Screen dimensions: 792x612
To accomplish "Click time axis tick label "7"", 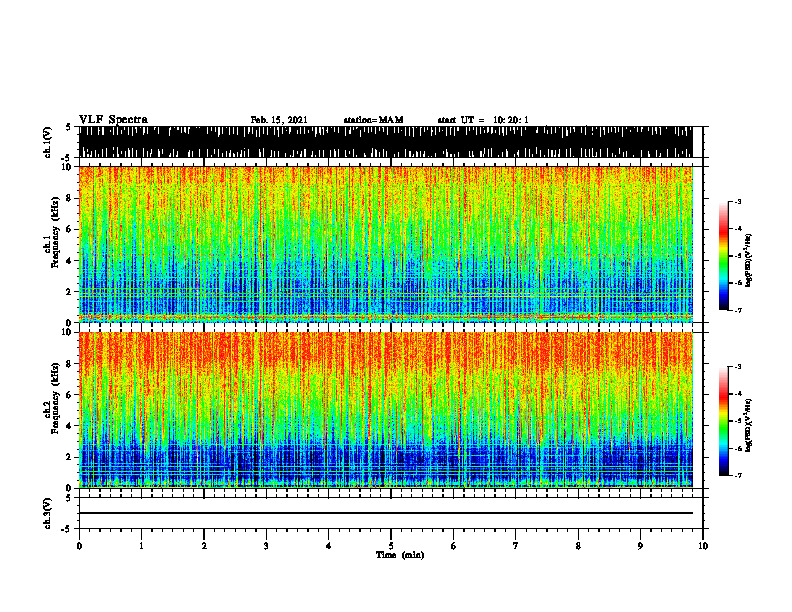I will point(516,546).
